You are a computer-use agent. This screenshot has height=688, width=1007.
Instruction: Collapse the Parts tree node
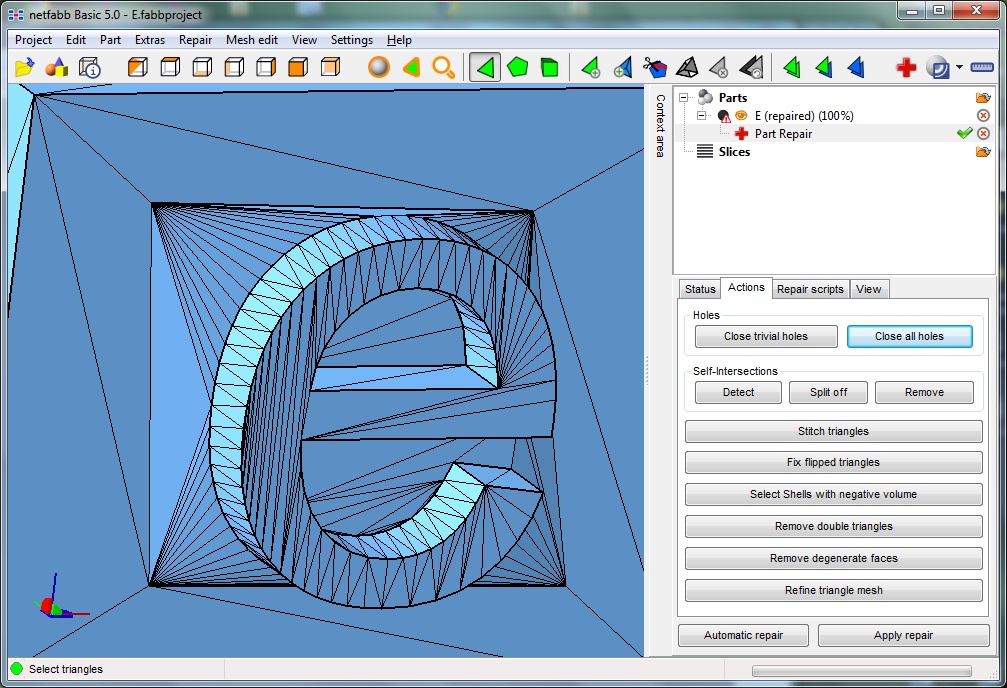tap(684, 98)
